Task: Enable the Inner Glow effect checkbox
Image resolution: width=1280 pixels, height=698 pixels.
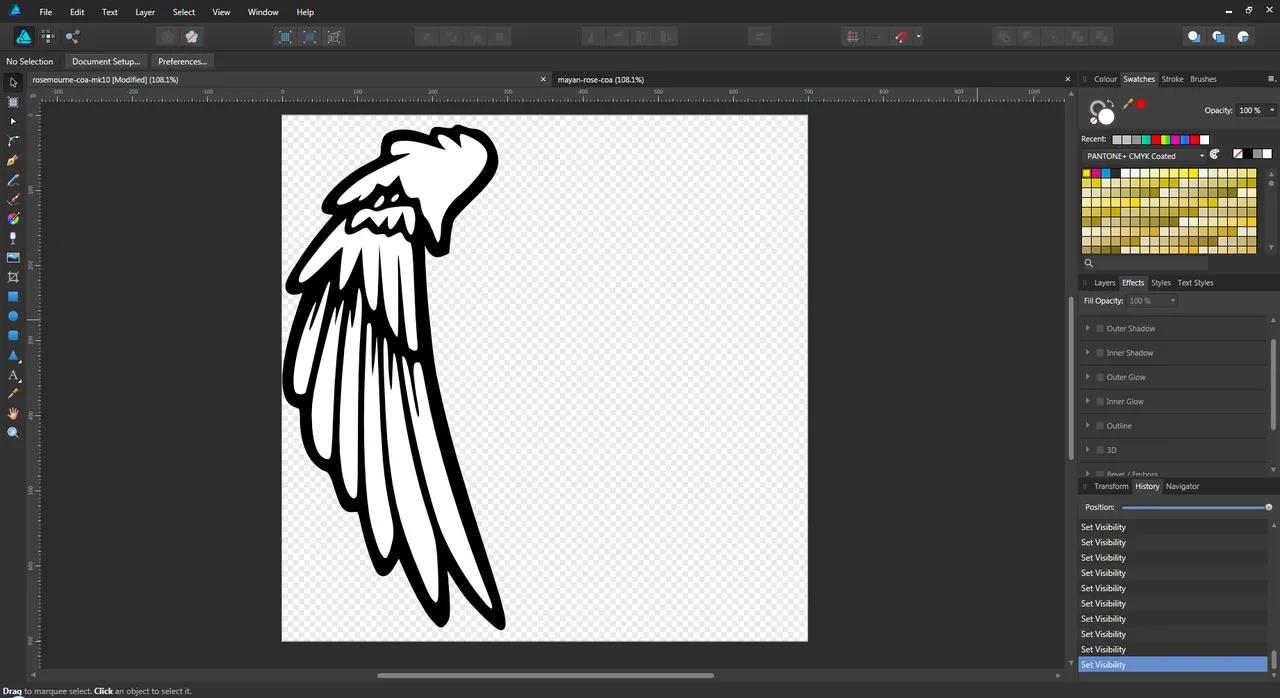Action: tap(1100, 401)
